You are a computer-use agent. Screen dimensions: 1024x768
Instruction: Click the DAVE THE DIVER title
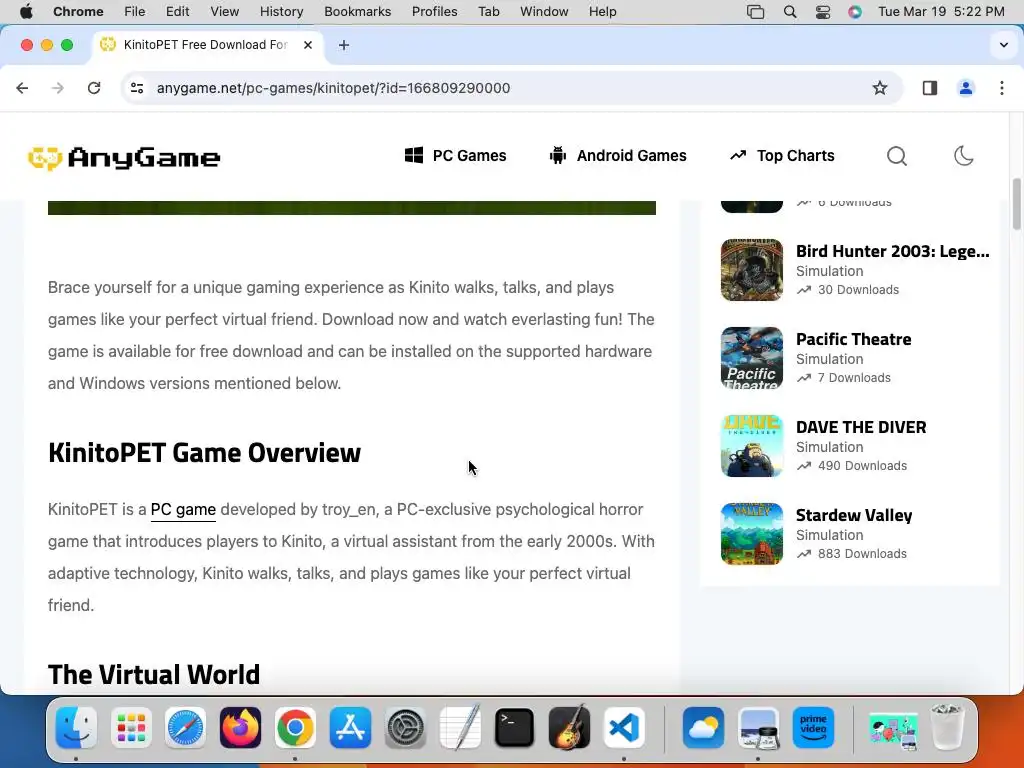coord(861,427)
